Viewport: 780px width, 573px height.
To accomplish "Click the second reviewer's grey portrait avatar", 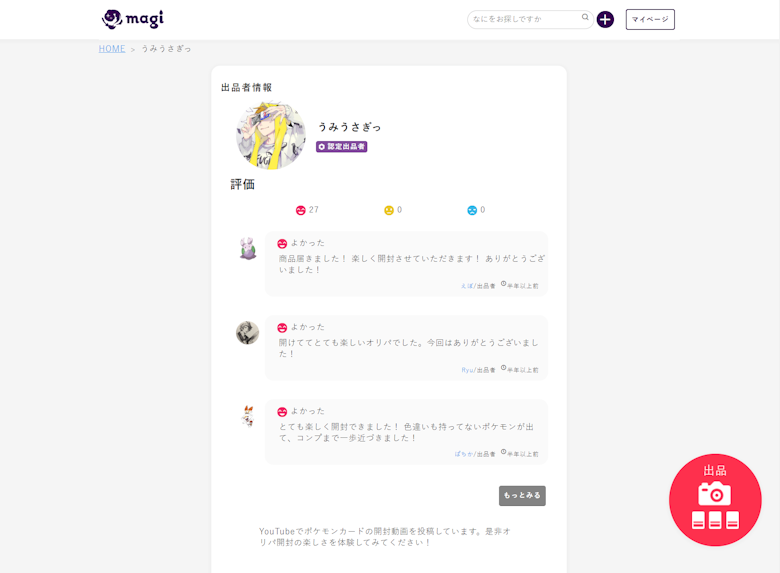I will (x=248, y=333).
